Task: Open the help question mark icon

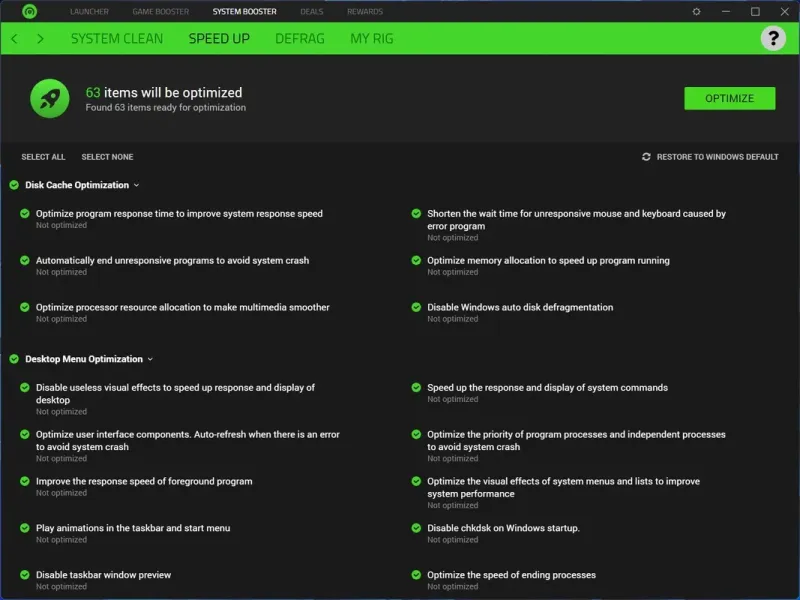Action: coord(773,38)
